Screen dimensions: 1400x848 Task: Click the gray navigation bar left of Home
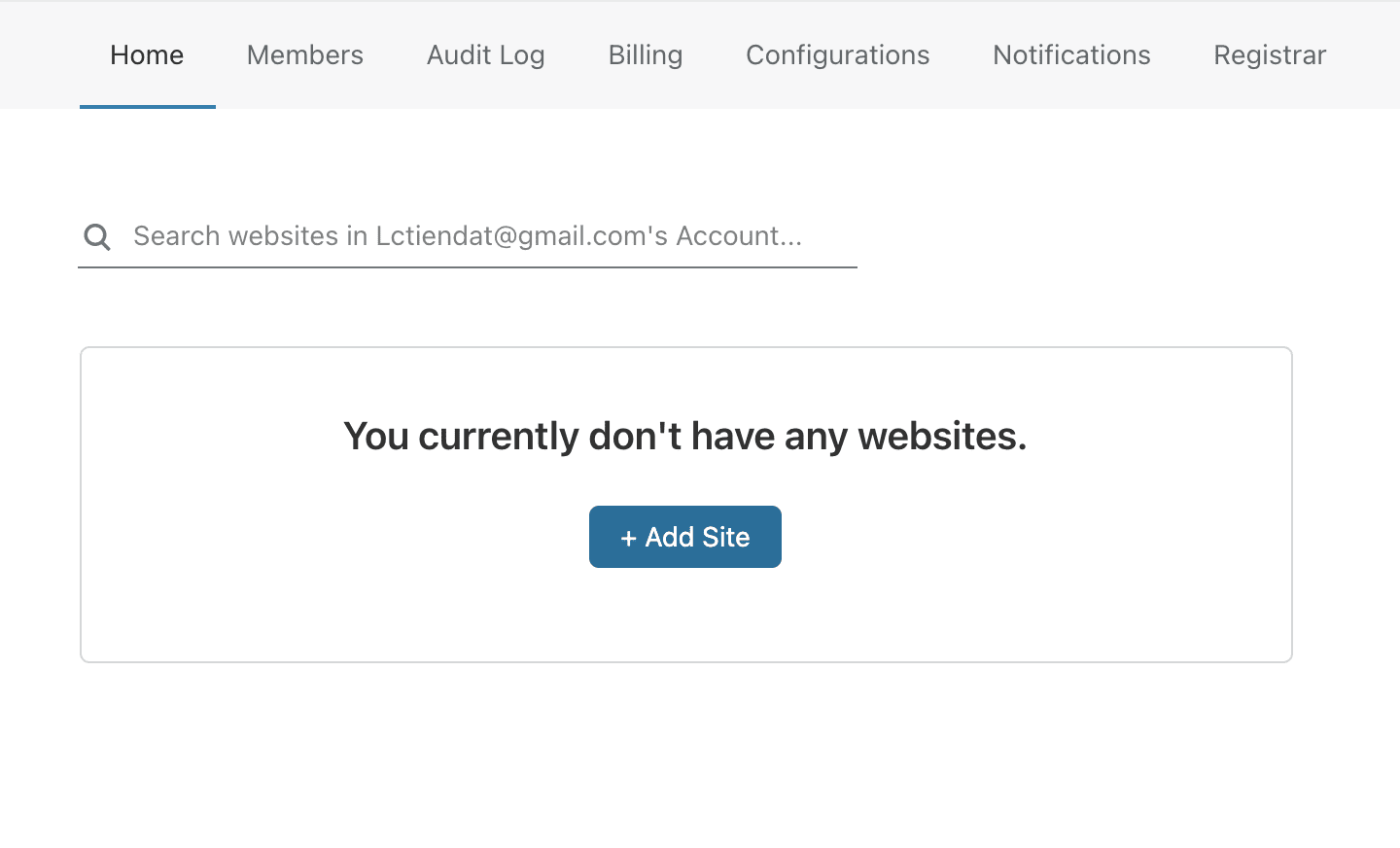tap(39, 55)
